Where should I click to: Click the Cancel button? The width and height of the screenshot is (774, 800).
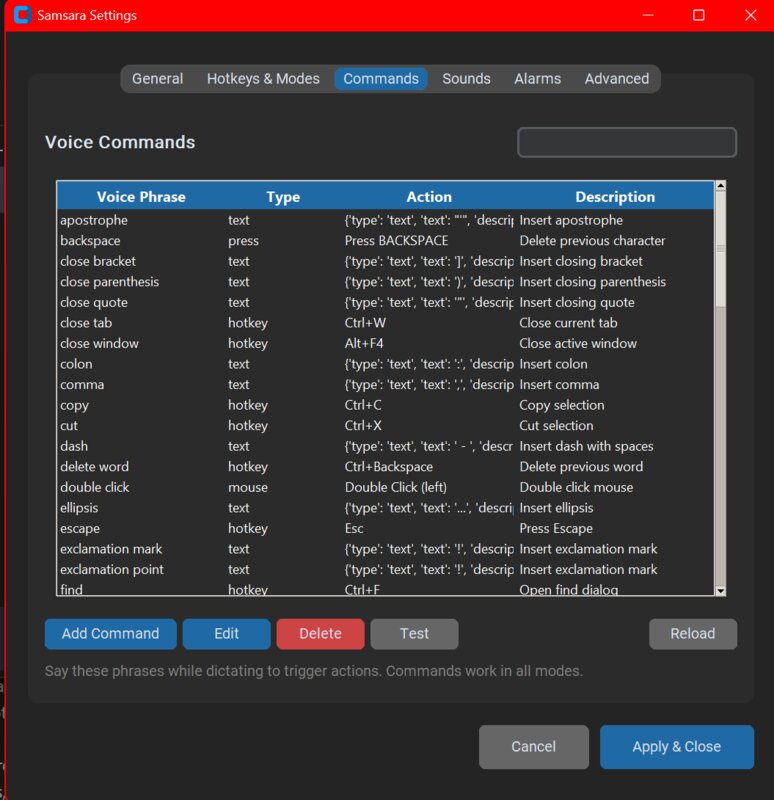coord(533,746)
